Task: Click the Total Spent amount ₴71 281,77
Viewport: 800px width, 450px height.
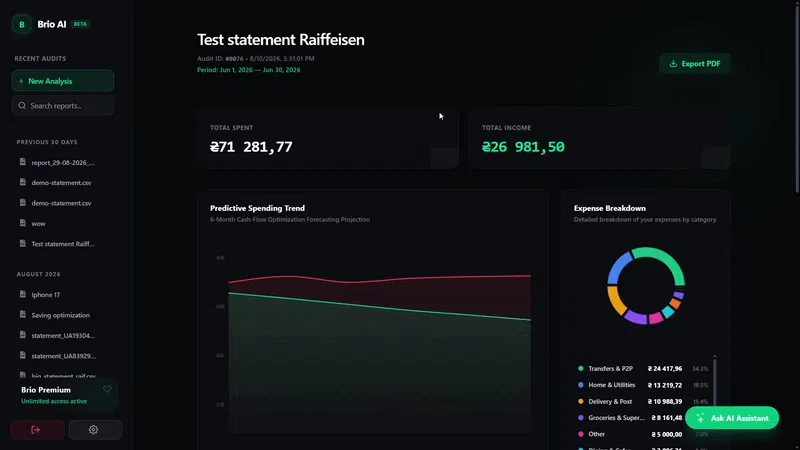Action: [251, 147]
